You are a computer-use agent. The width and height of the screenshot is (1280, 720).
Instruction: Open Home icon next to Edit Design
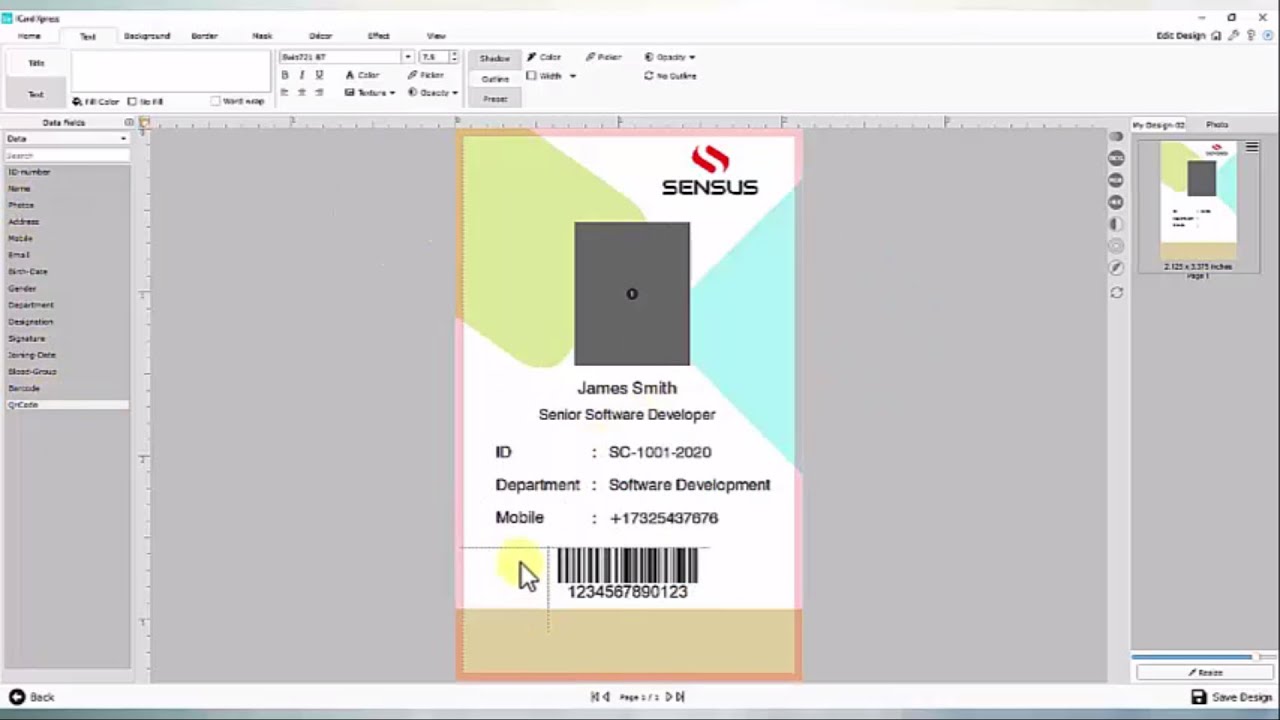pyautogui.click(x=1216, y=36)
